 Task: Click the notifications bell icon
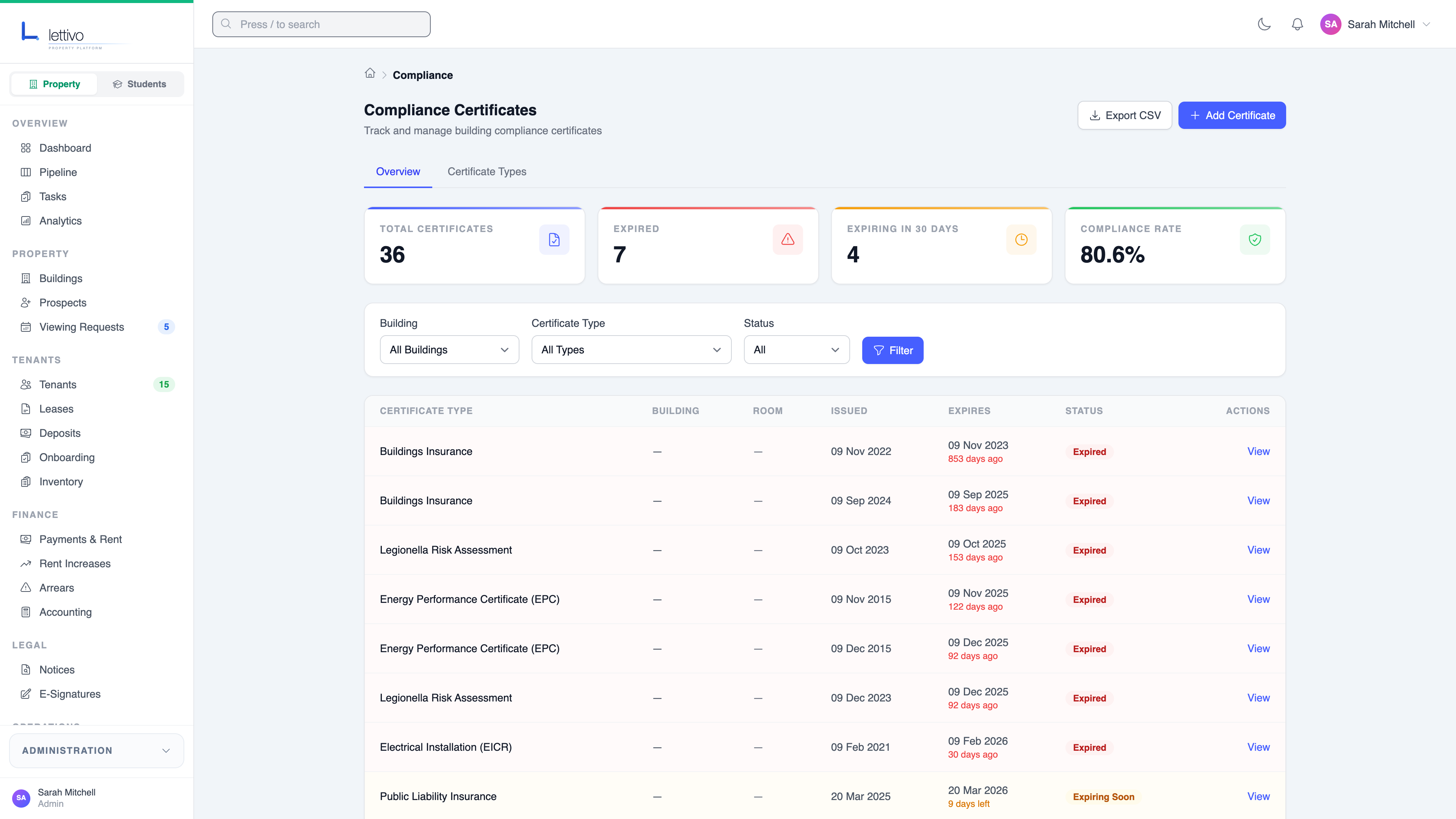point(1297,24)
